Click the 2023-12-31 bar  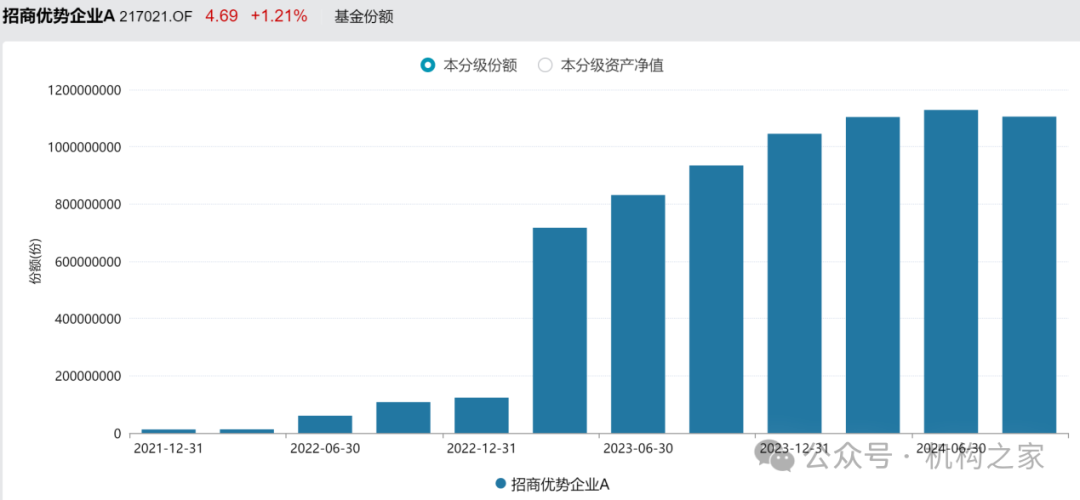click(x=795, y=284)
